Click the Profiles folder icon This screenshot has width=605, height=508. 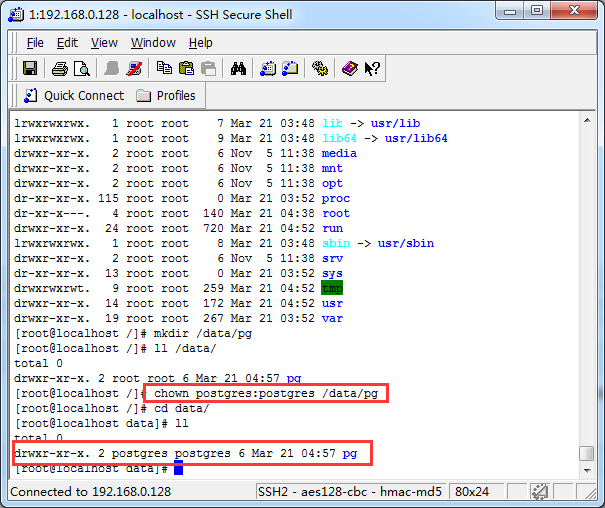pyautogui.click(x=143, y=96)
